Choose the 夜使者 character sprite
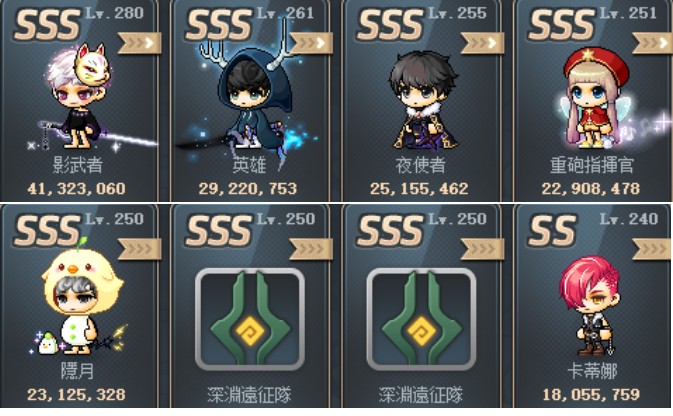Screen dimensions: 673x416 [422, 100]
